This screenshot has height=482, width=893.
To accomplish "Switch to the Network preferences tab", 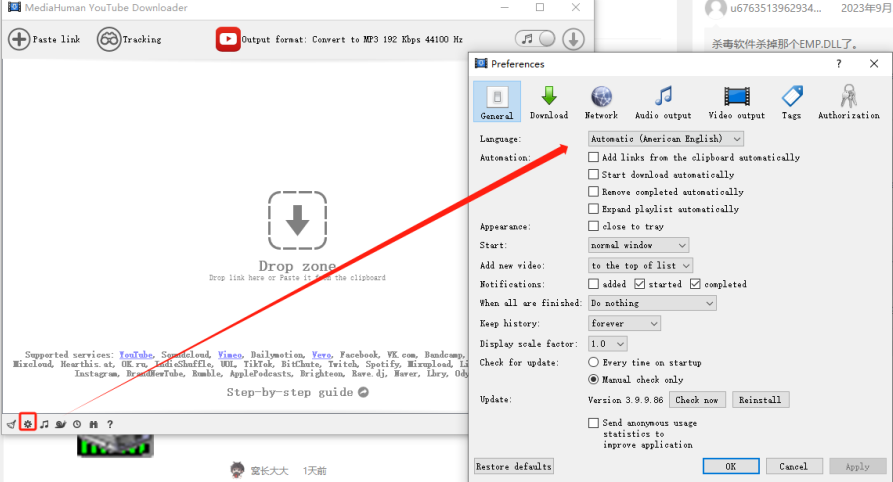I will coord(601,101).
